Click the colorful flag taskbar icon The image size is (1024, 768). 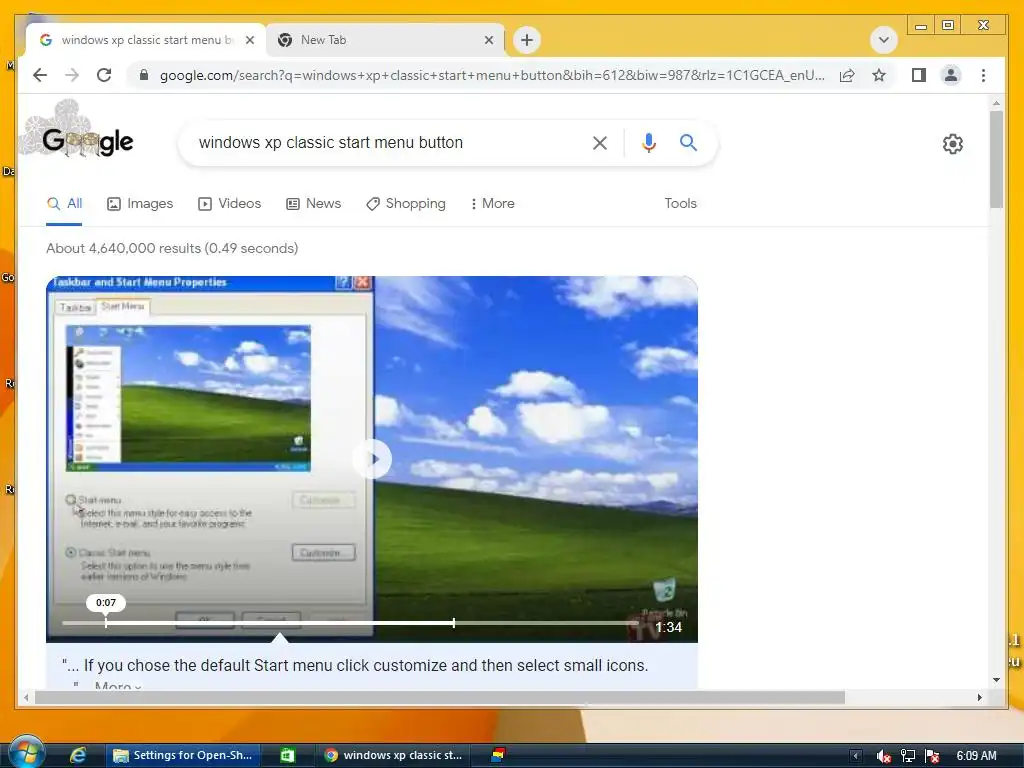coord(498,756)
